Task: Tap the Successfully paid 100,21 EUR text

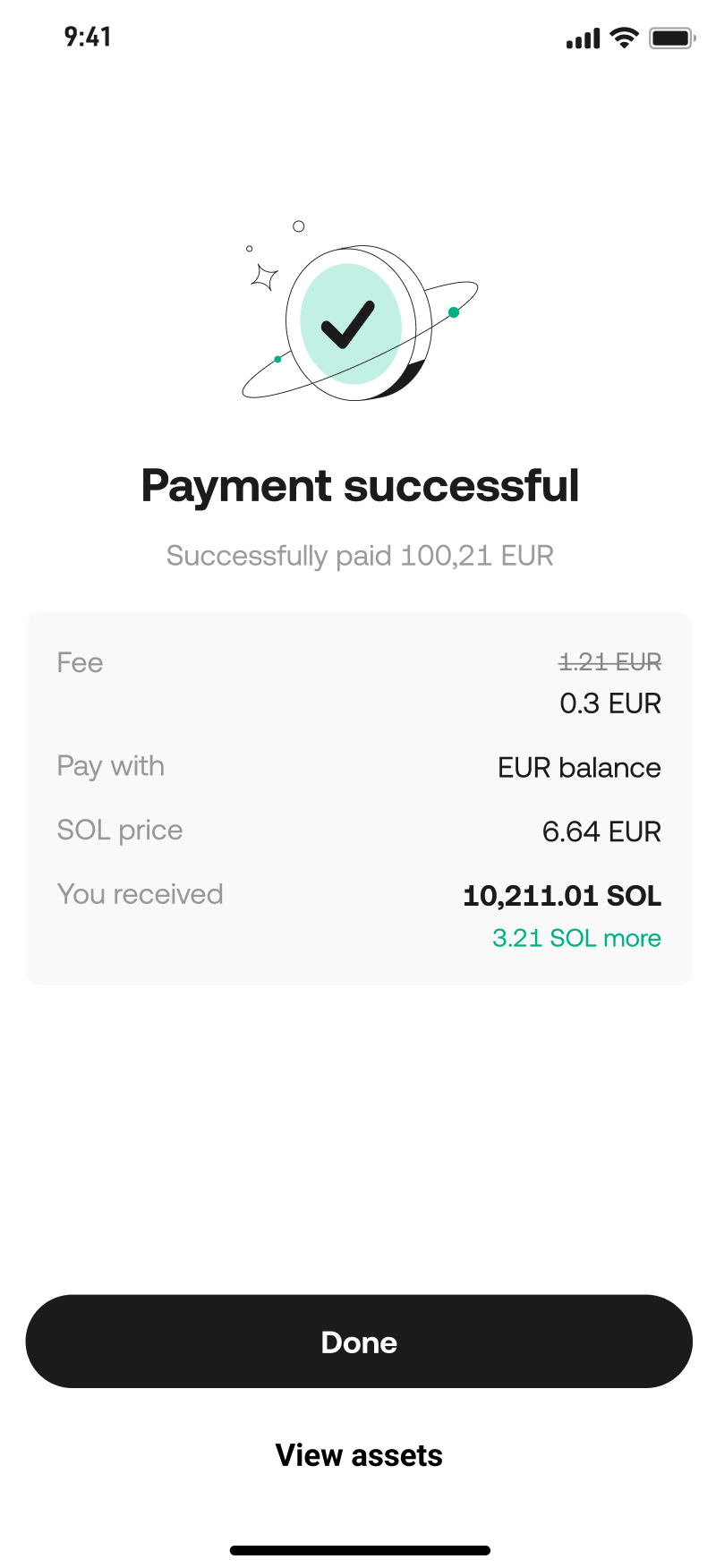Action: 360,556
